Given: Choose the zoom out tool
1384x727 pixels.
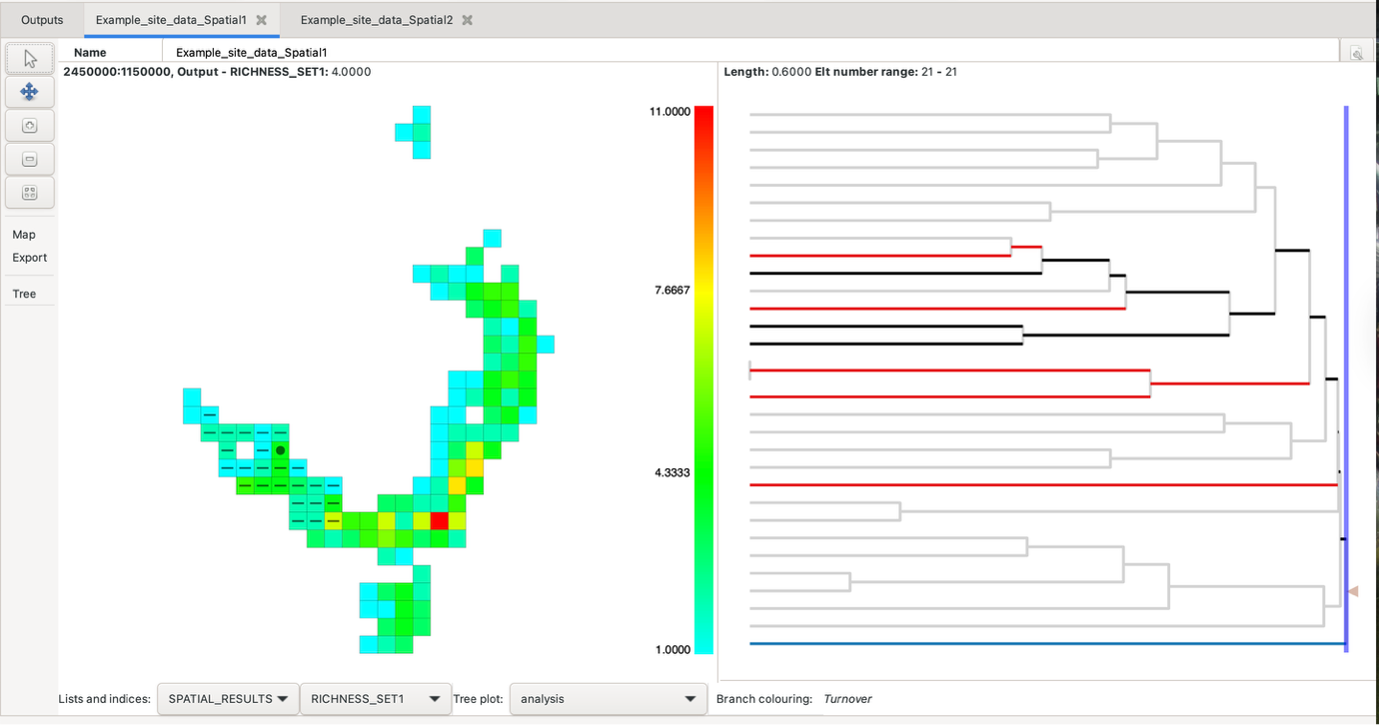Looking at the screenshot, I should pyautogui.click(x=29, y=159).
